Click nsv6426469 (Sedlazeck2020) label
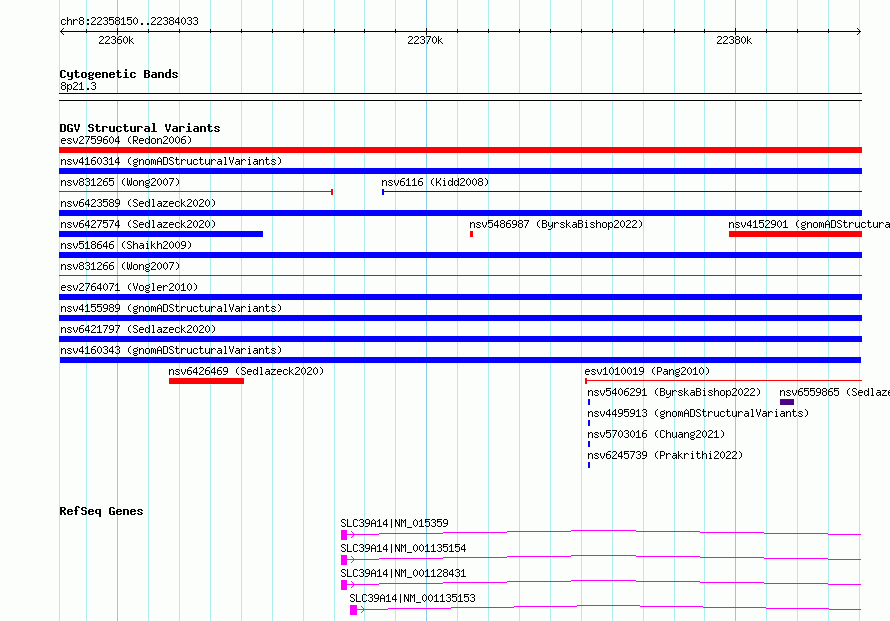 click(x=246, y=371)
